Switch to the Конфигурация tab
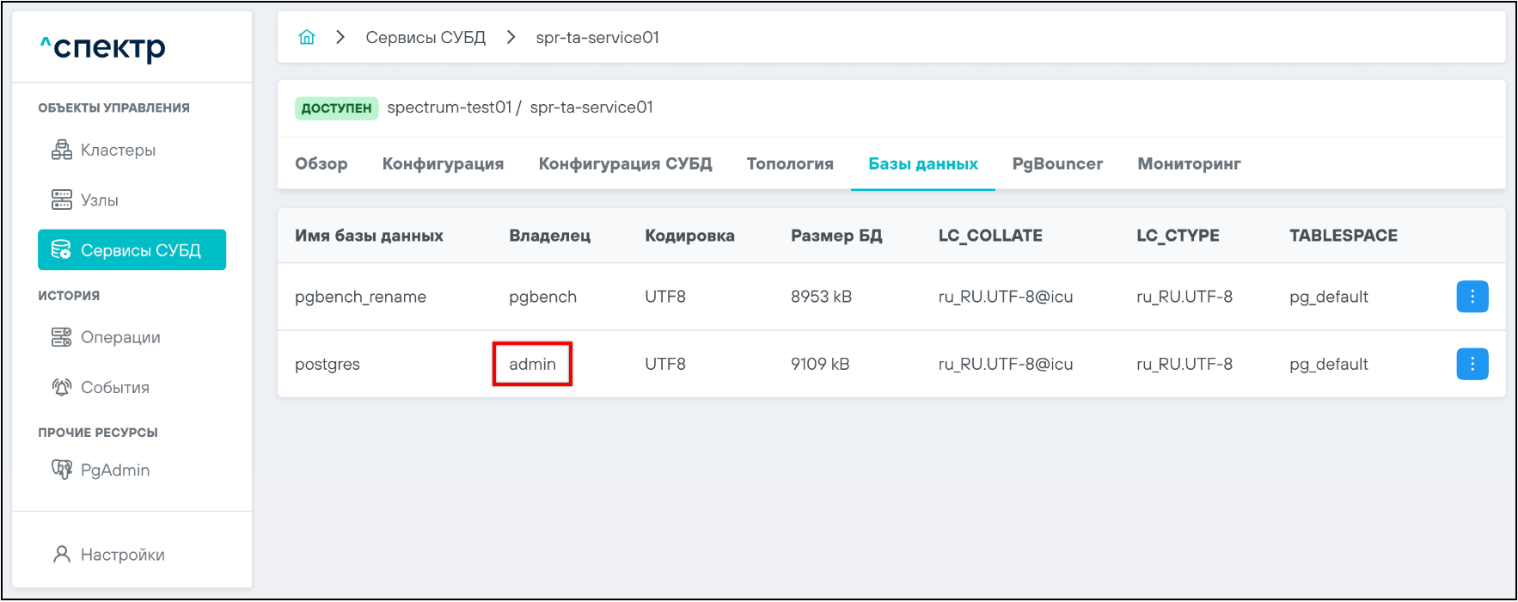 tap(443, 164)
